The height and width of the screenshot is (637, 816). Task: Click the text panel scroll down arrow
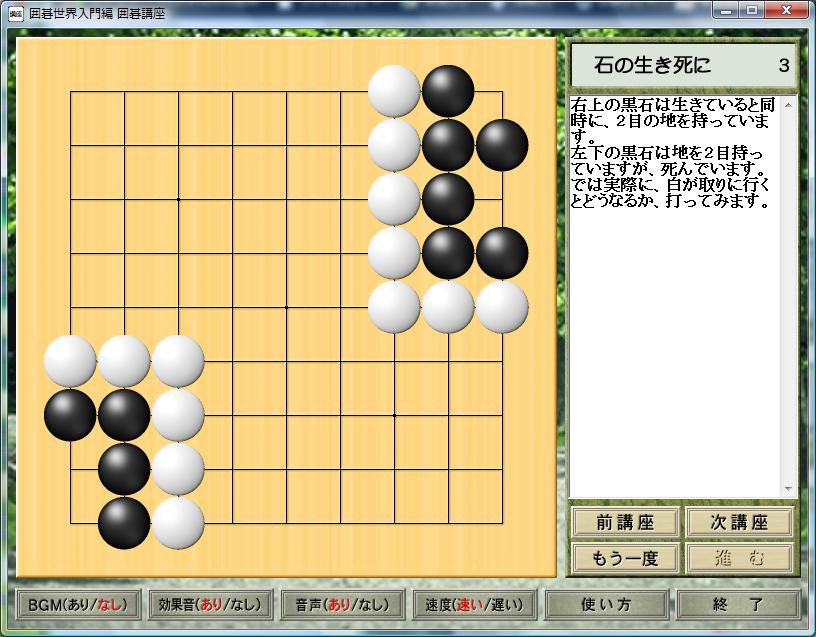(788, 489)
